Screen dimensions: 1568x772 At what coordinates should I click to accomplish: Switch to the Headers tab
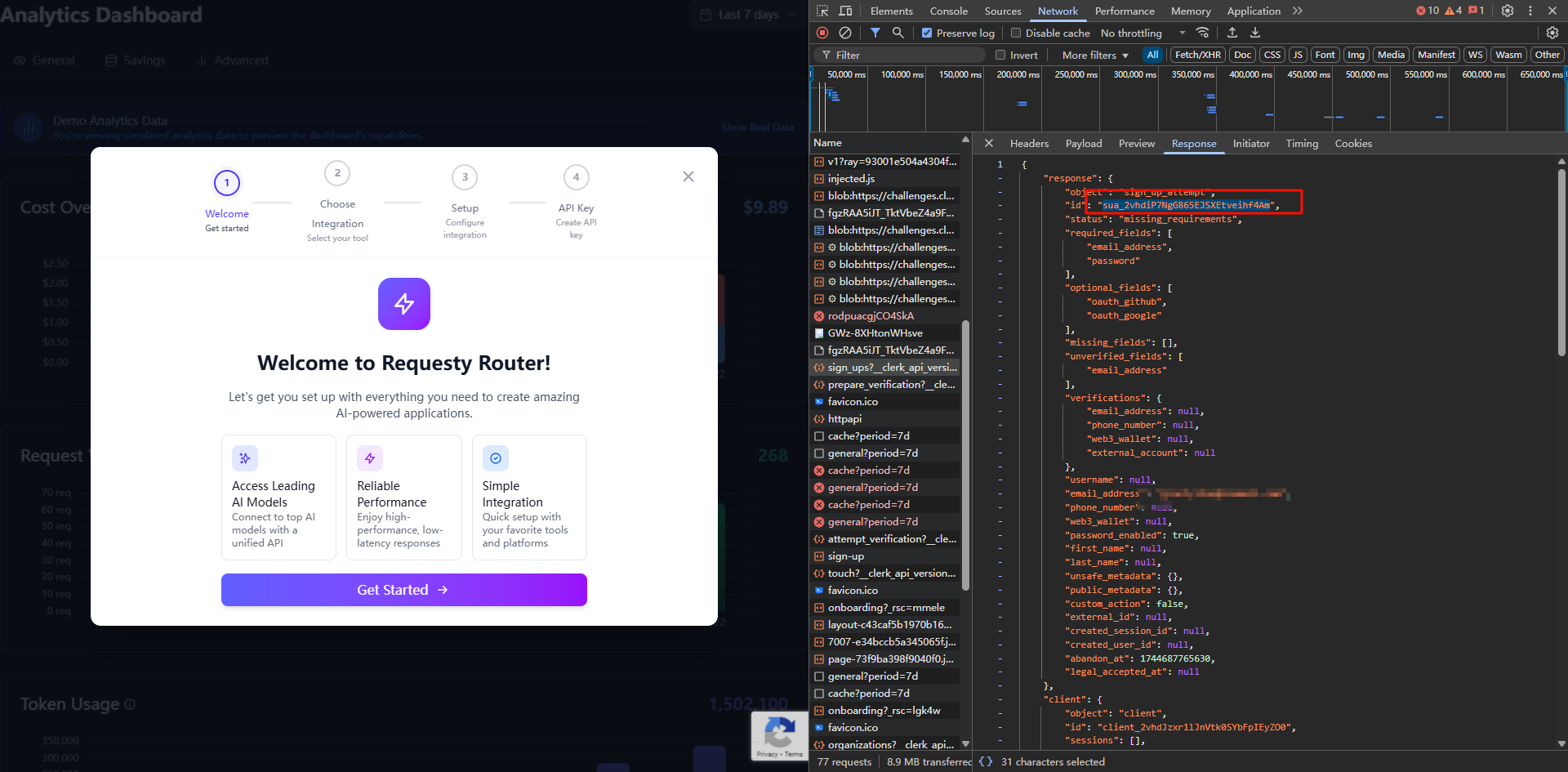point(1029,143)
